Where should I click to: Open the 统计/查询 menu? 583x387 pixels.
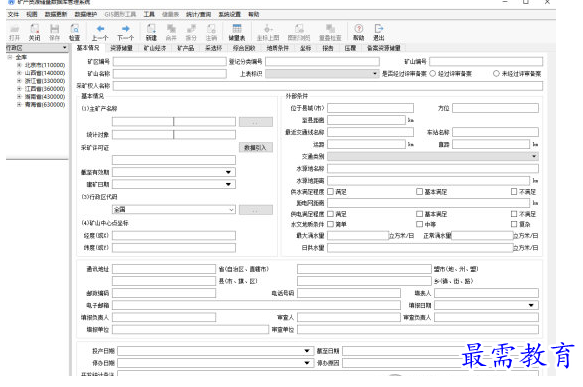199,14
